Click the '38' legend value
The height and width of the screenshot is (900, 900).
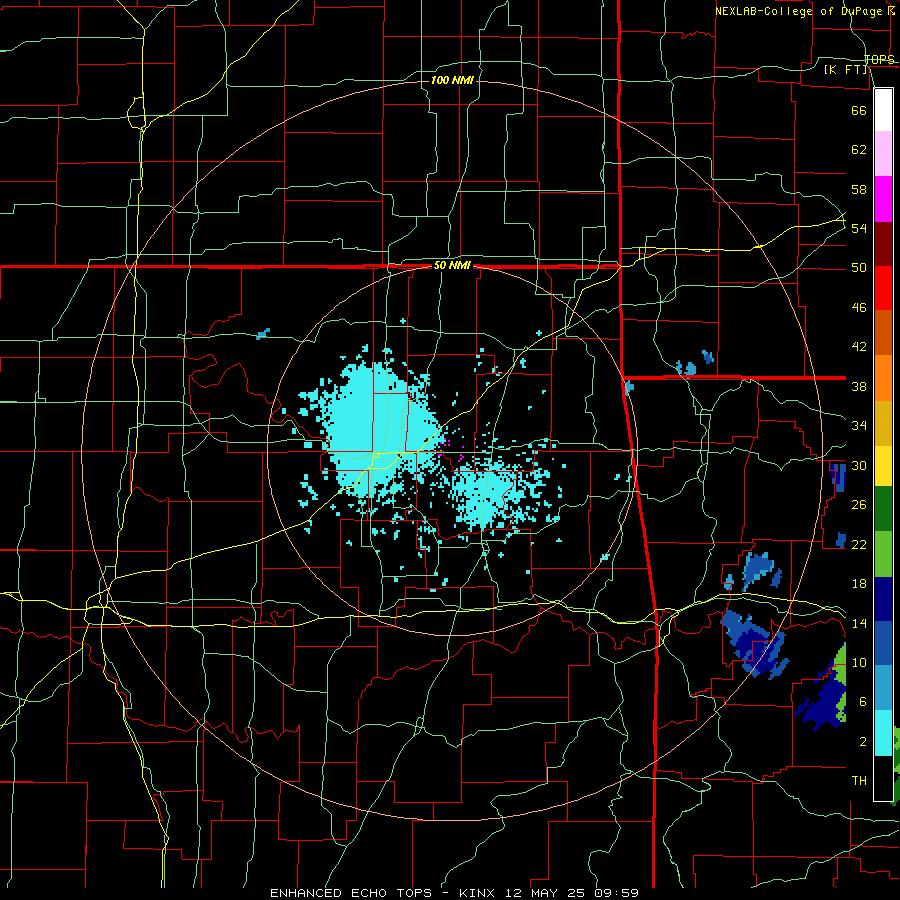[x=859, y=387]
